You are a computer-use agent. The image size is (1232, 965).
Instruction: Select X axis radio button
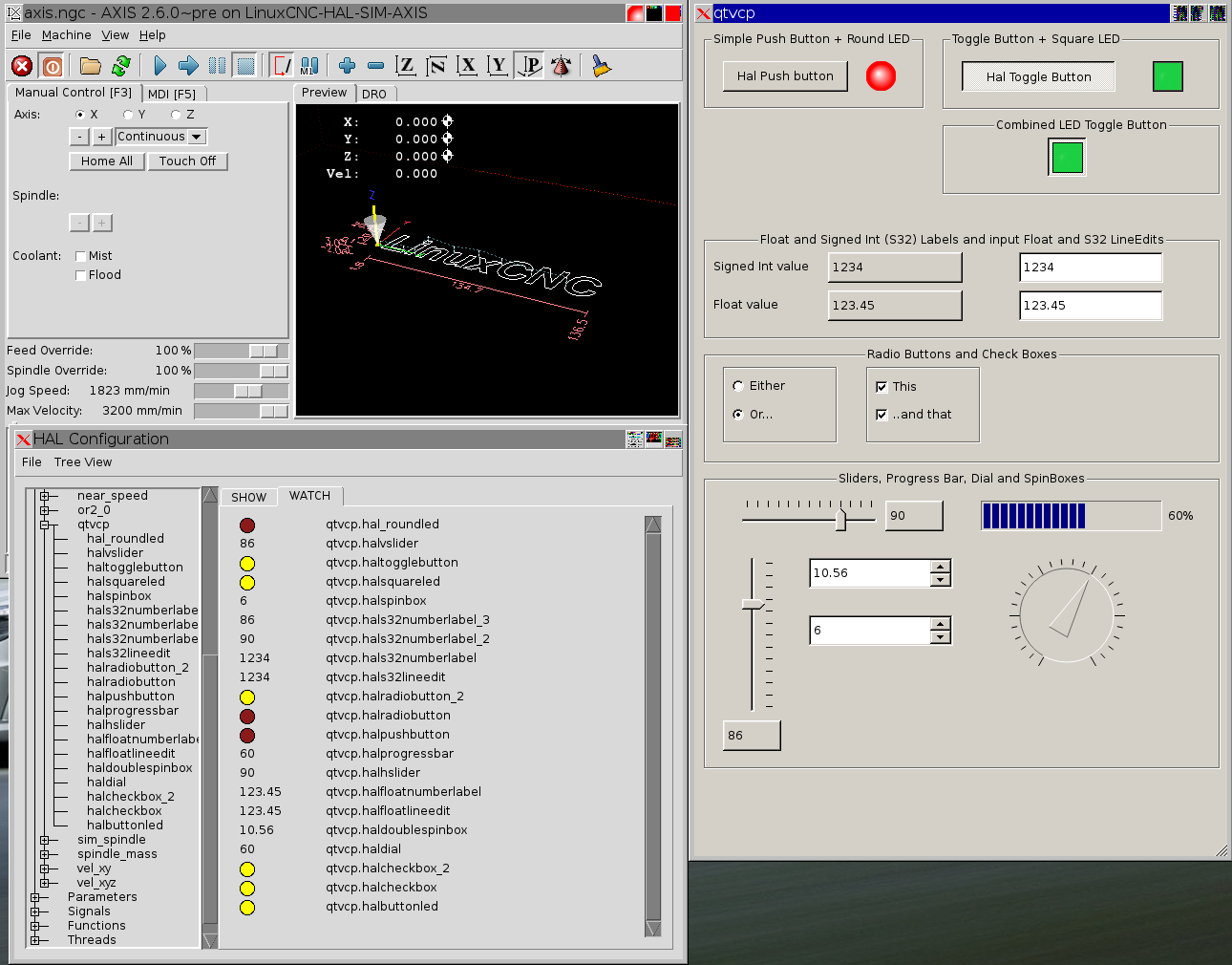pos(80,115)
